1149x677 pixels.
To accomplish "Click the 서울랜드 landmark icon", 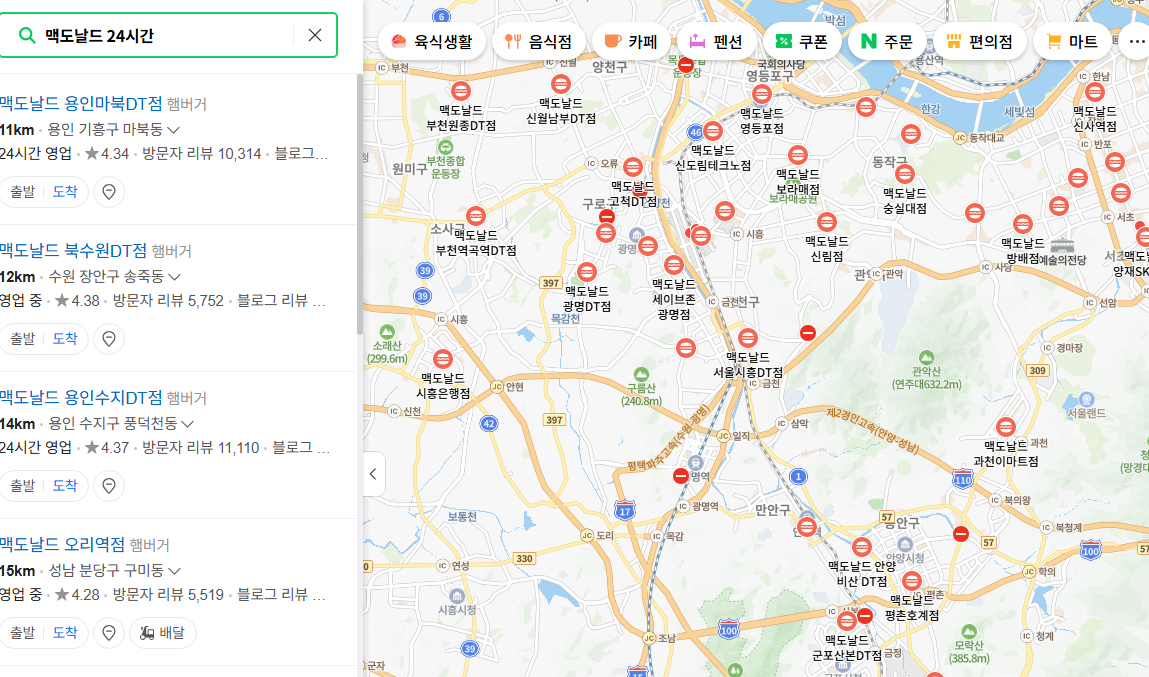I will click(x=1087, y=399).
